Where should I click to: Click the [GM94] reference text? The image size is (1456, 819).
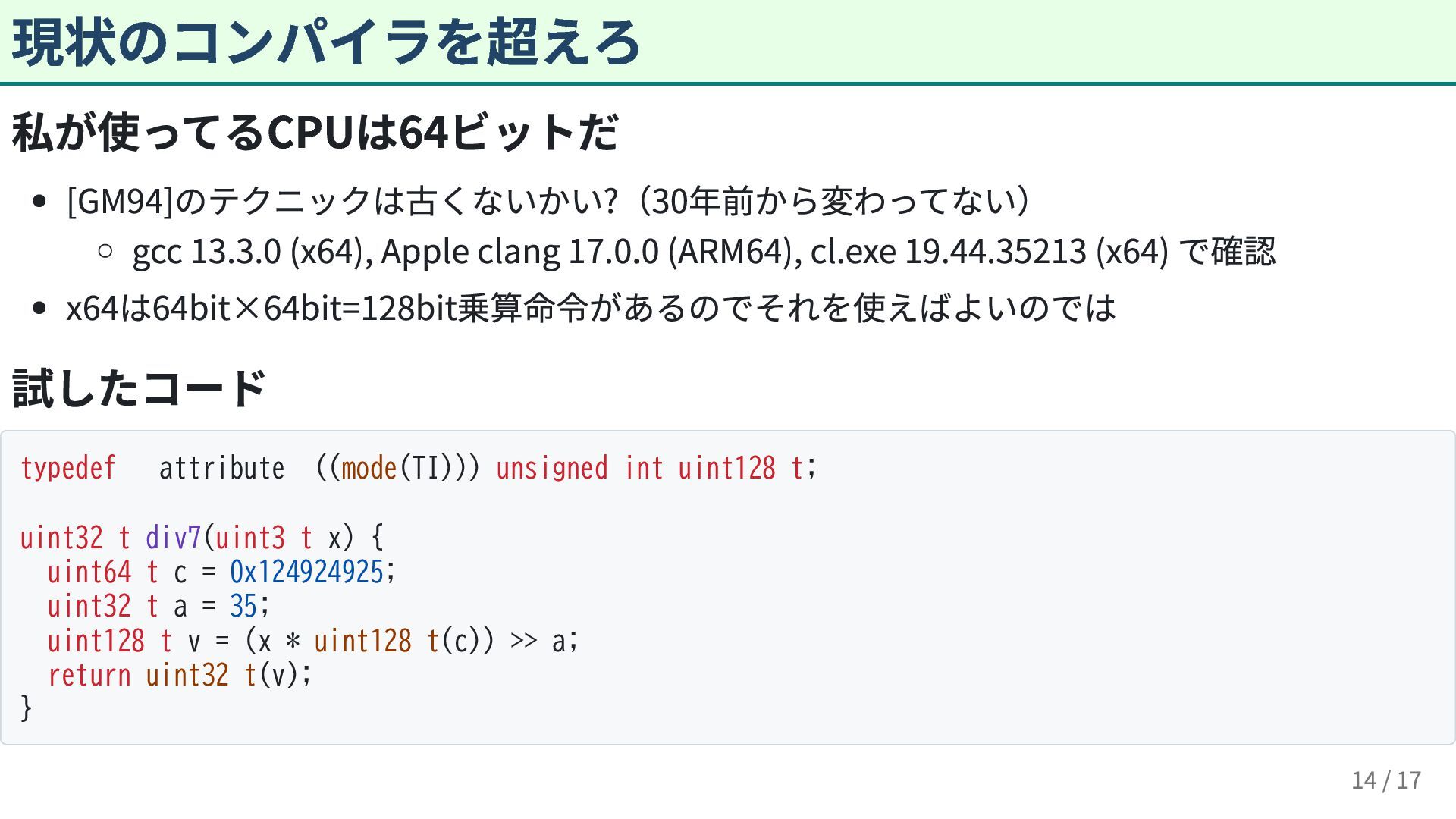[121, 201]
